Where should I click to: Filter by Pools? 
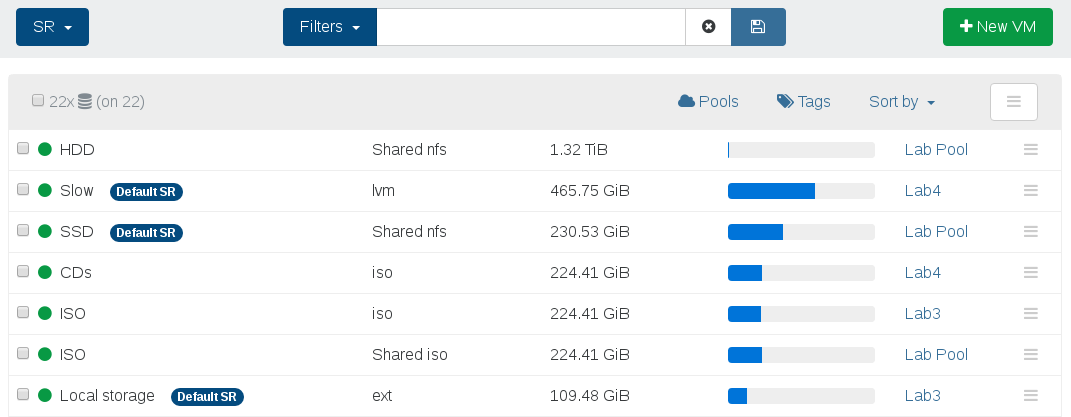[x=708, y=102]
